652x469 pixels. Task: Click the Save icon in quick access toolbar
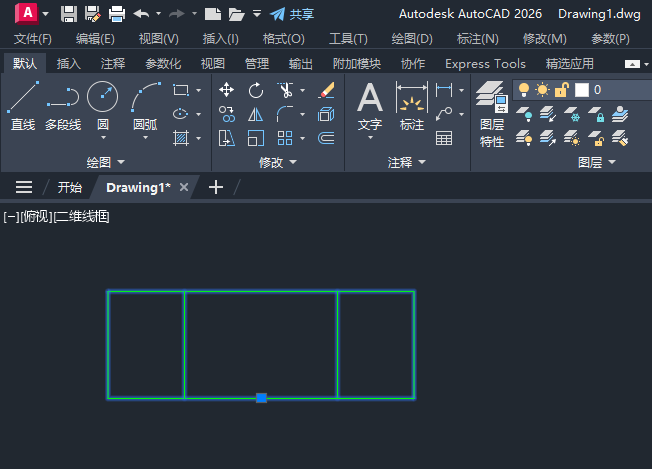point(69,14)
